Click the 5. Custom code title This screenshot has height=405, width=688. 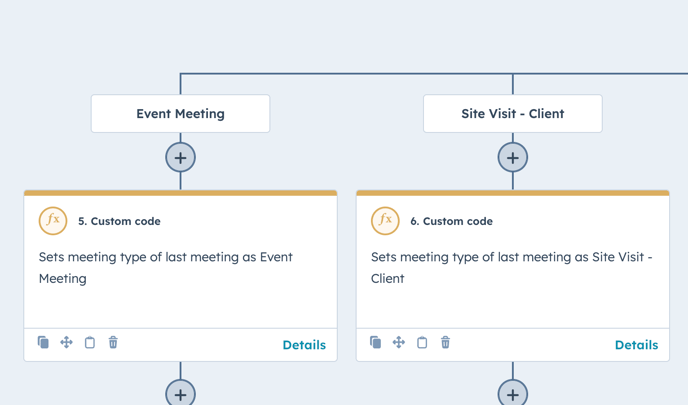tap(119, 221)
